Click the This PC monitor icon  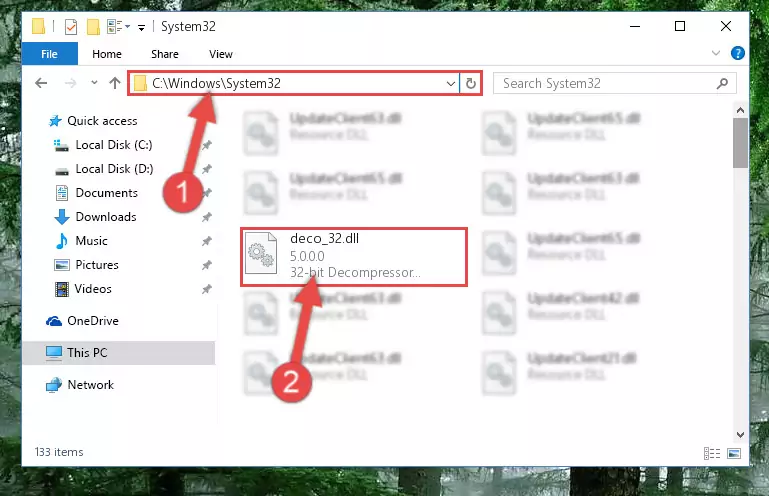pyautogui.click(x=53, y=353)
